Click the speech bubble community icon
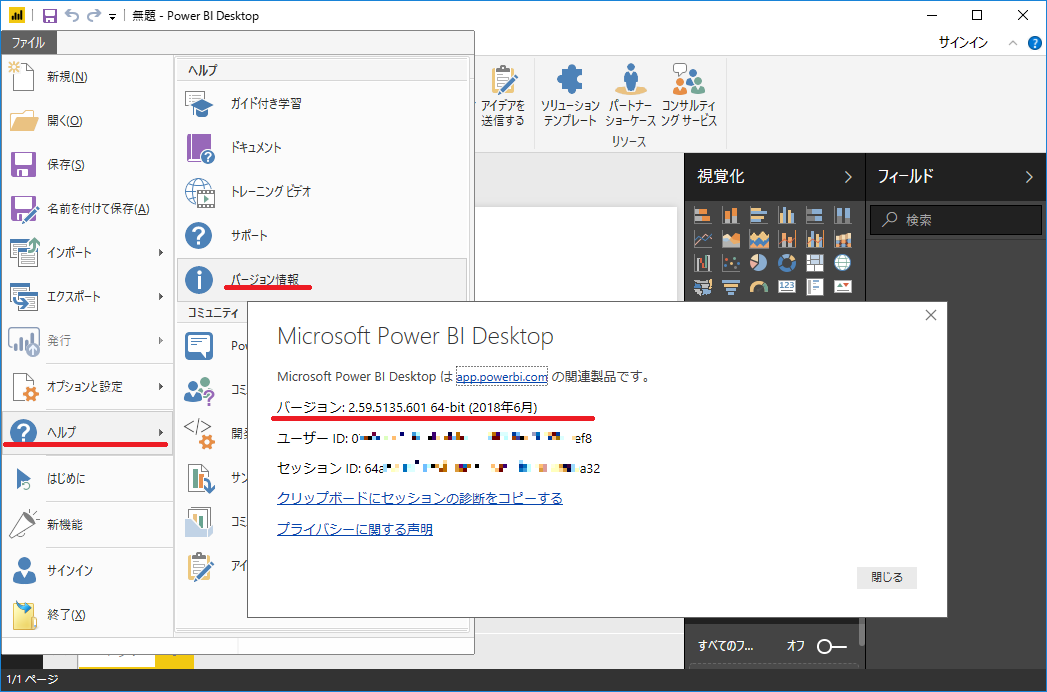 coord(199,346)
